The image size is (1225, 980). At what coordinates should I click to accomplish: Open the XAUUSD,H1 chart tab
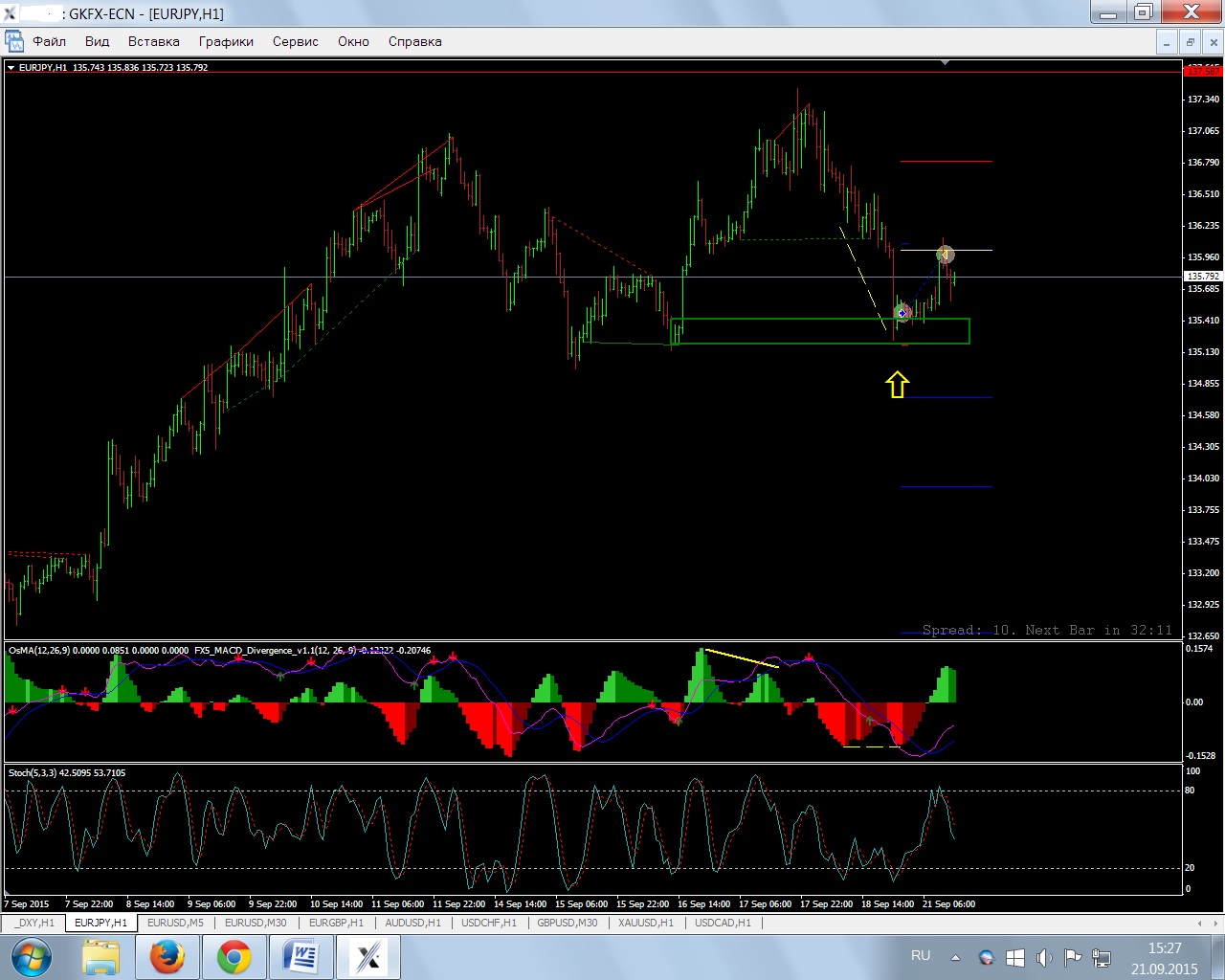(646, 923)
